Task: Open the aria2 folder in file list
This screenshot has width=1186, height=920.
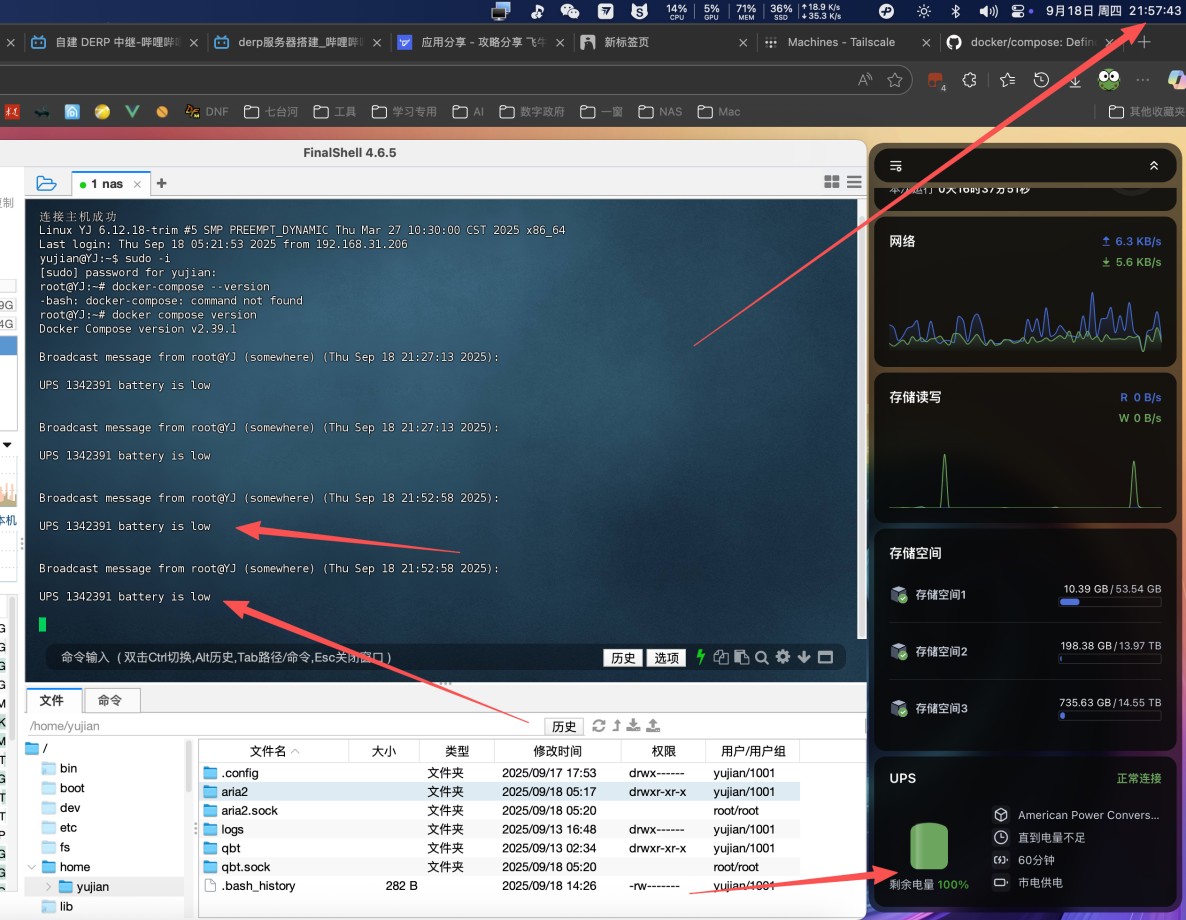Action: [235, 791]
